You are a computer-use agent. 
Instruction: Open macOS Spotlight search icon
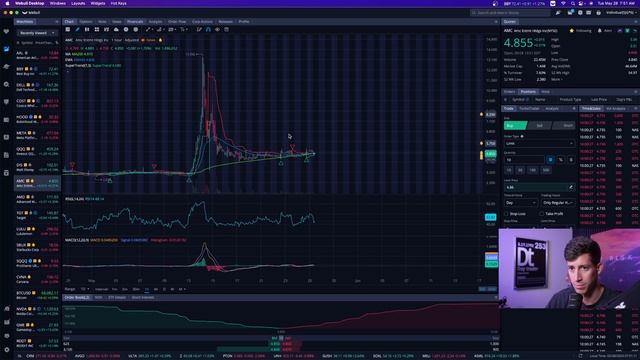(x=573, y=3)
